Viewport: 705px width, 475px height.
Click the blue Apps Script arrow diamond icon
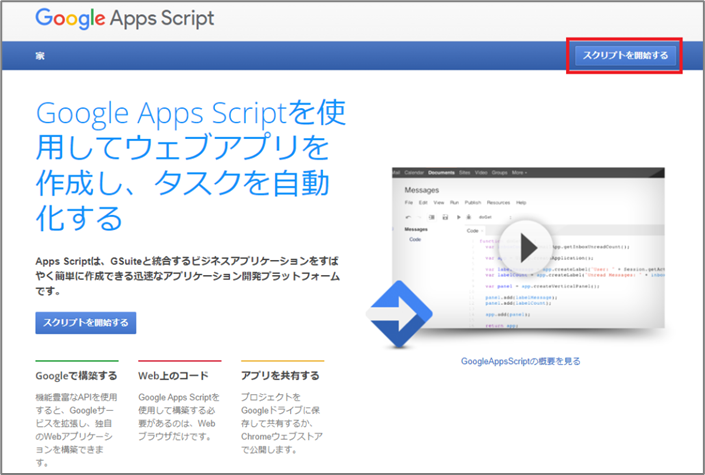[399, 314]
